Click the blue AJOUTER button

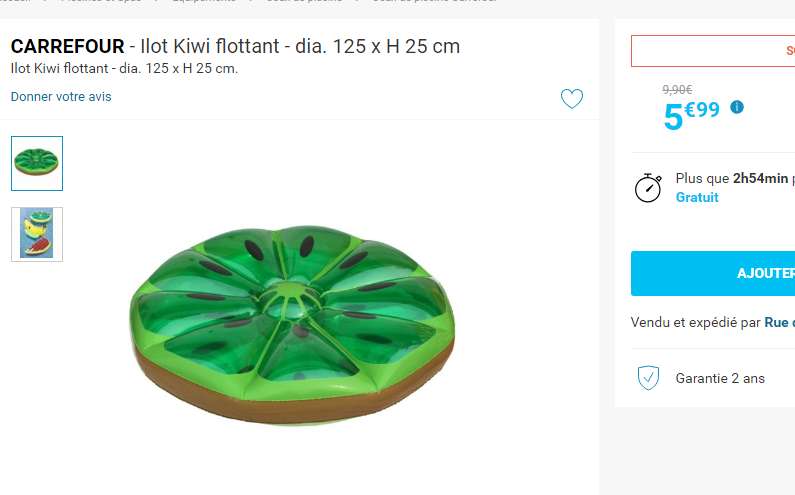[x=713, y=273]
